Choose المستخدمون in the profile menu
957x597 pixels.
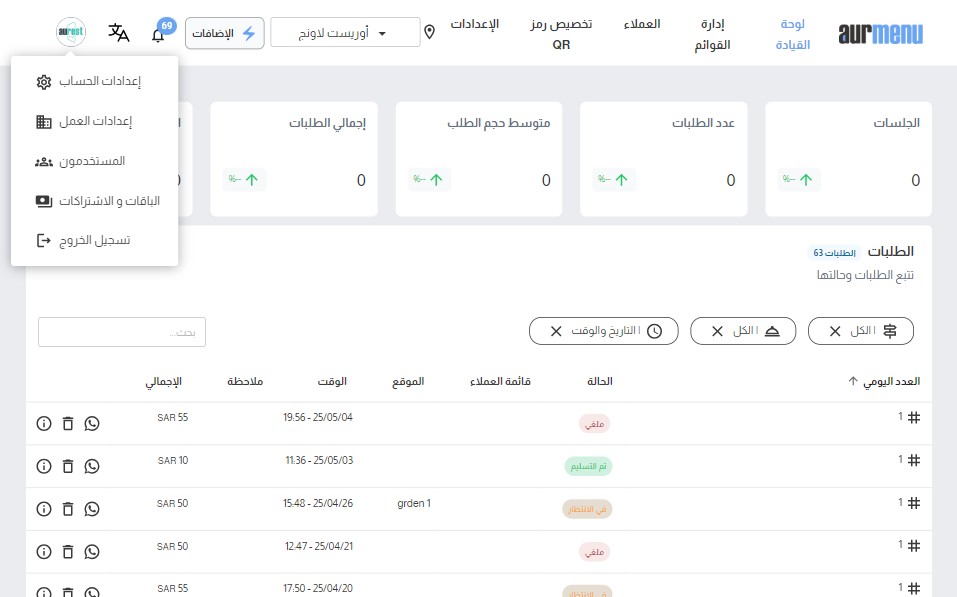95,161
